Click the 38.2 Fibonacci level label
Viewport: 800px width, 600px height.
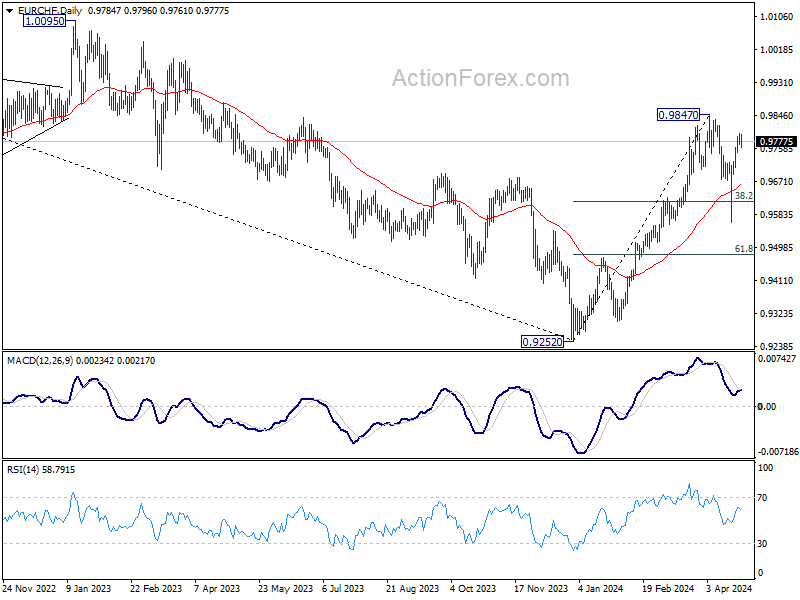[743, 195]
